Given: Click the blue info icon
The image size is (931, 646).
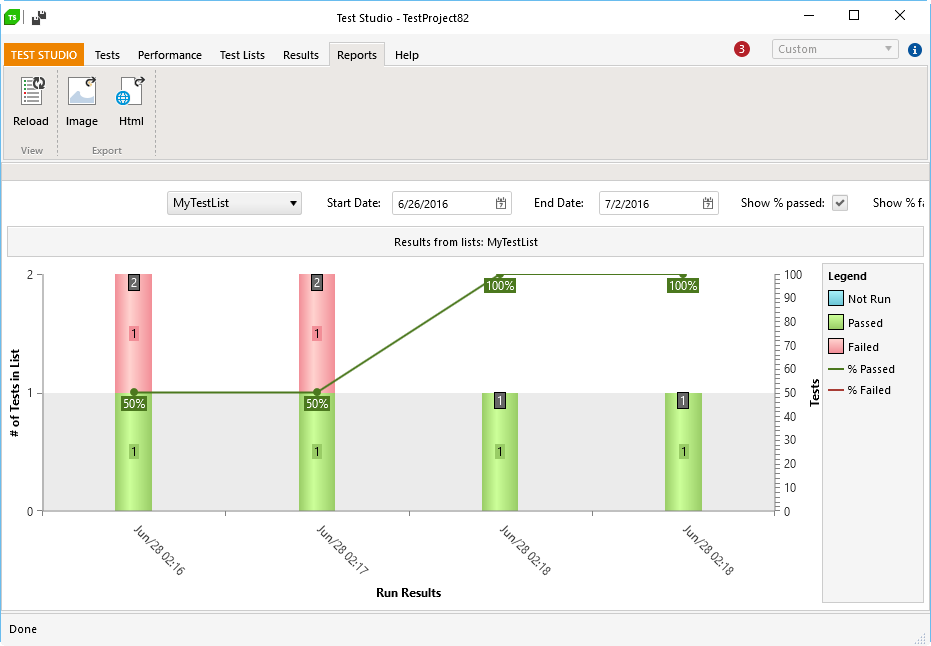Looking at the screenshot, I should tap(914, 50).
